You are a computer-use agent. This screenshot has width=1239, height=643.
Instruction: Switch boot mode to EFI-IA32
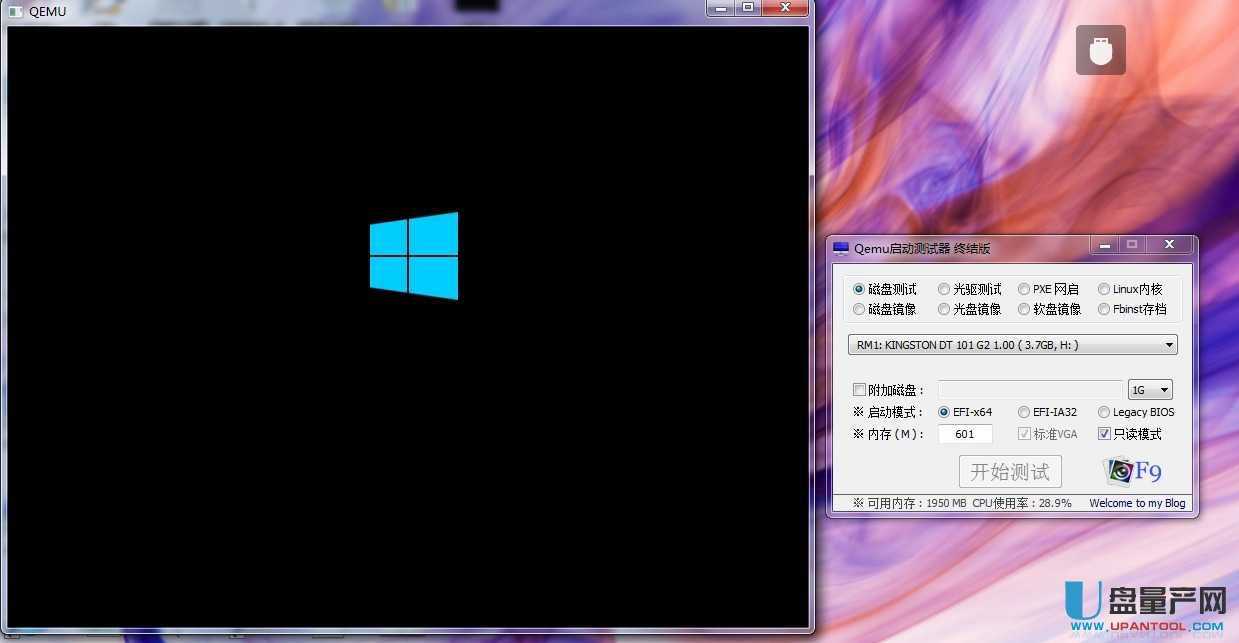point(1023,411)
